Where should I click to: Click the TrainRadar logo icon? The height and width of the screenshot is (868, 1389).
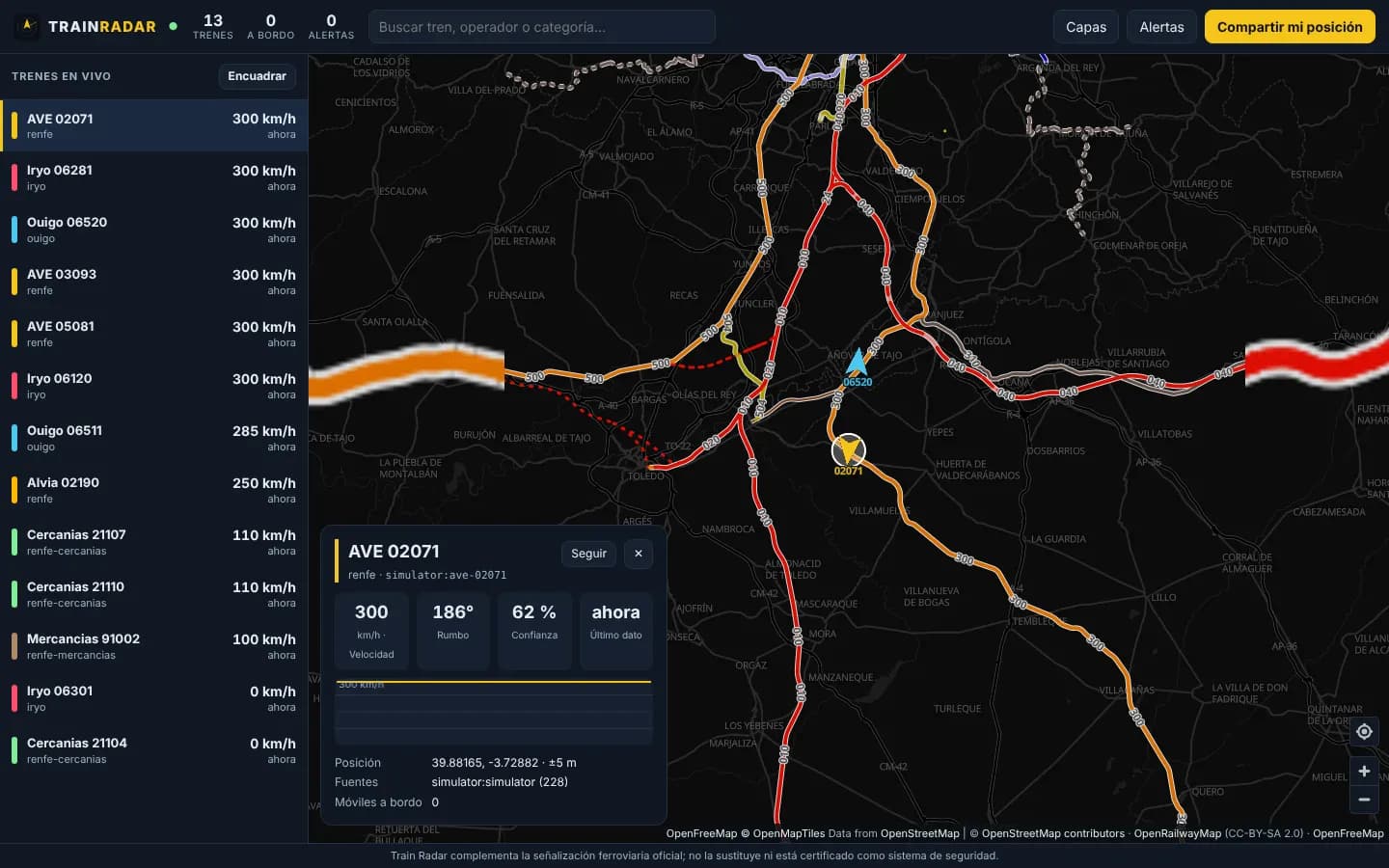(x=29, y=26)
